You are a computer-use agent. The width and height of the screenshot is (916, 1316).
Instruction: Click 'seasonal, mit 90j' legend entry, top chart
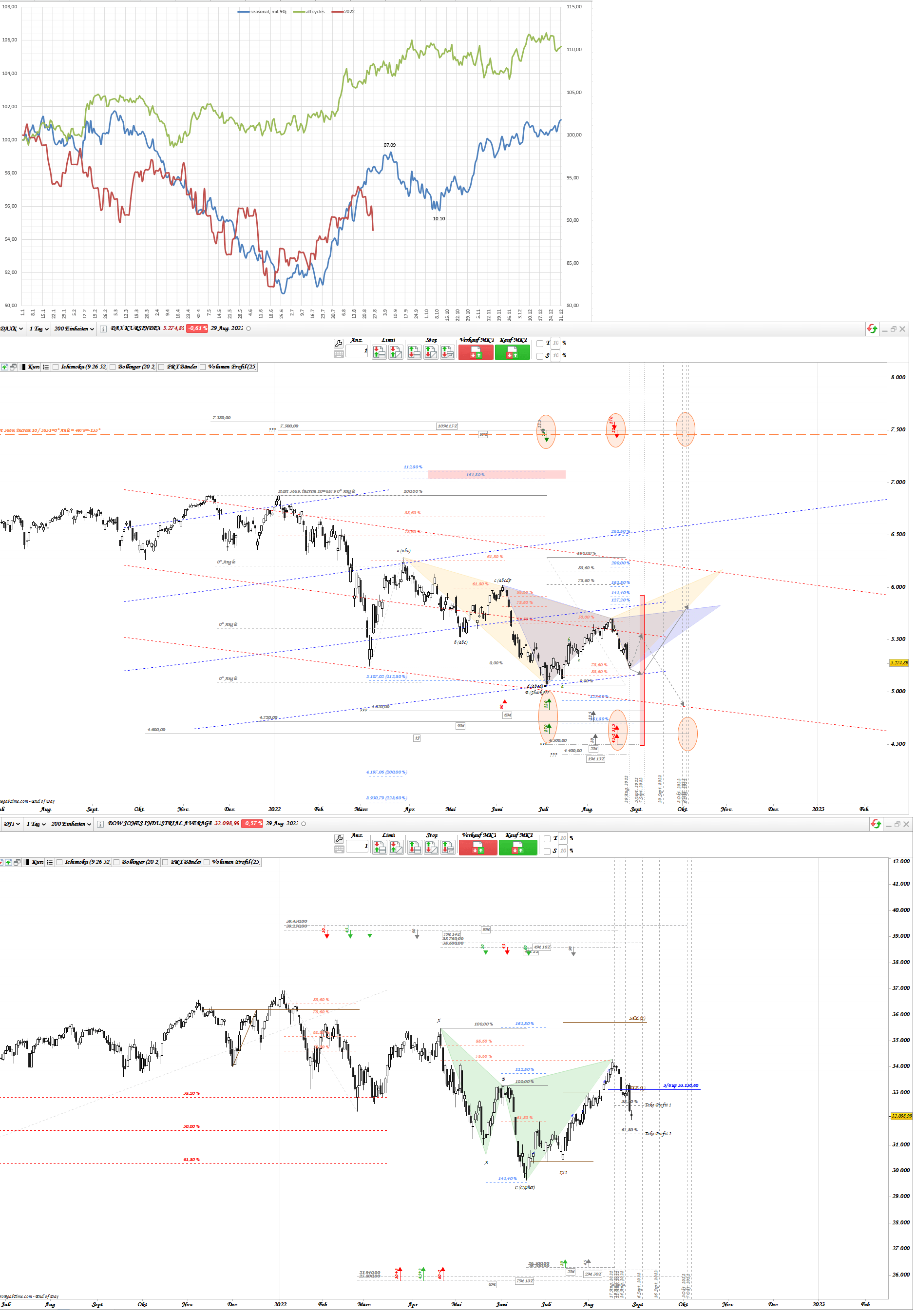click(262, 12)
